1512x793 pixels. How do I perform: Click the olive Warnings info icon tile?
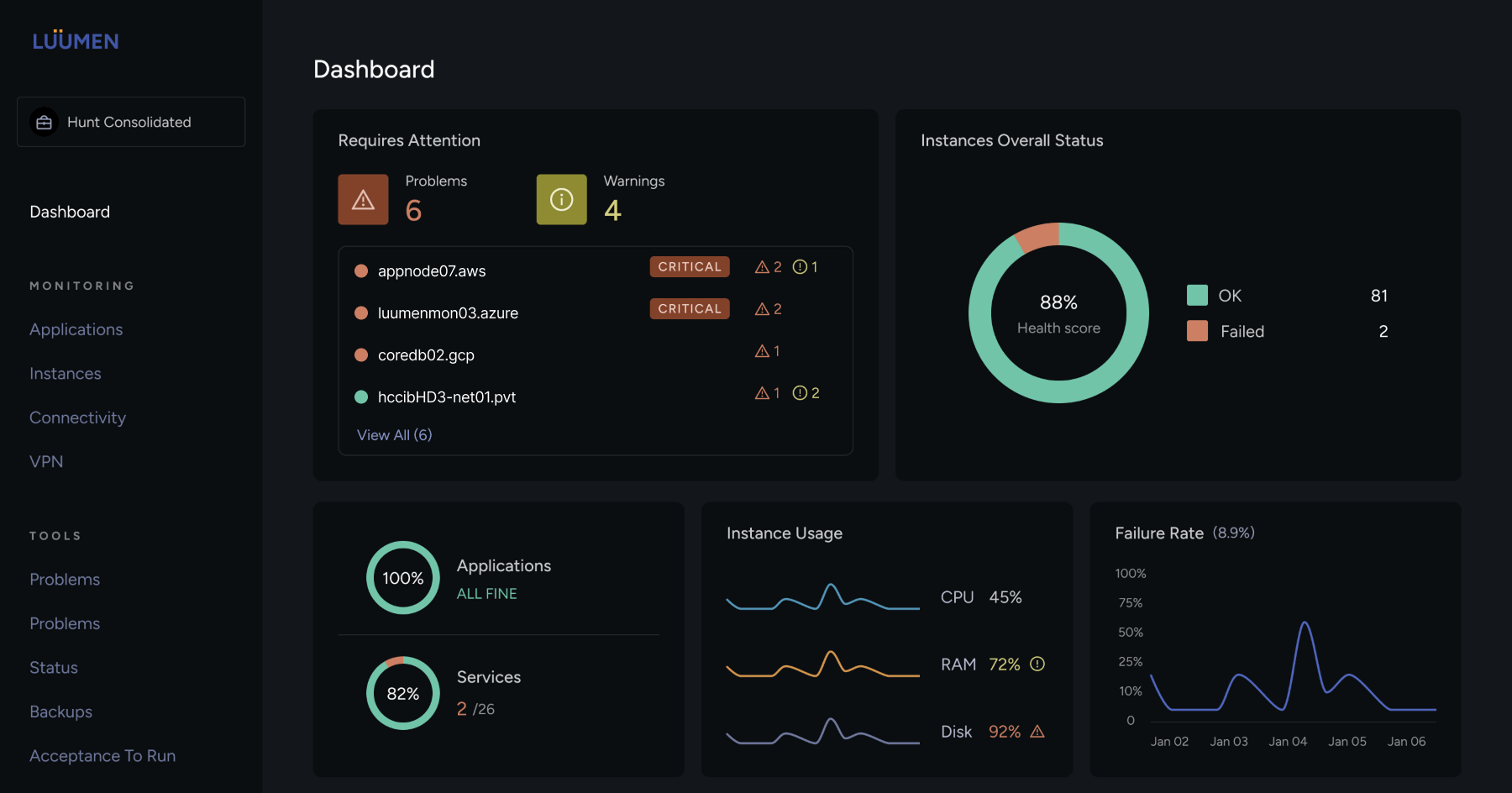click(561, 200)
